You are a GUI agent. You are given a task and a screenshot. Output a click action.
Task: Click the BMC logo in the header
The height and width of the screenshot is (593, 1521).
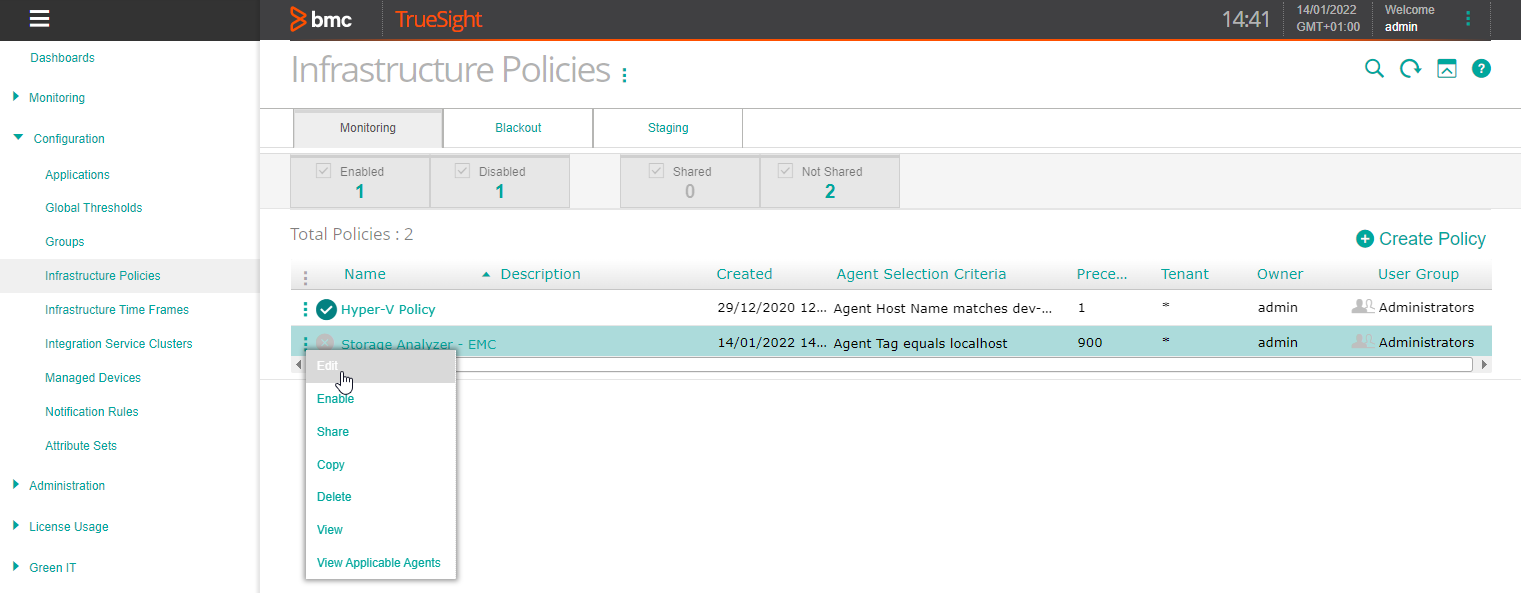pyautogui.click(x=322, y=18)
